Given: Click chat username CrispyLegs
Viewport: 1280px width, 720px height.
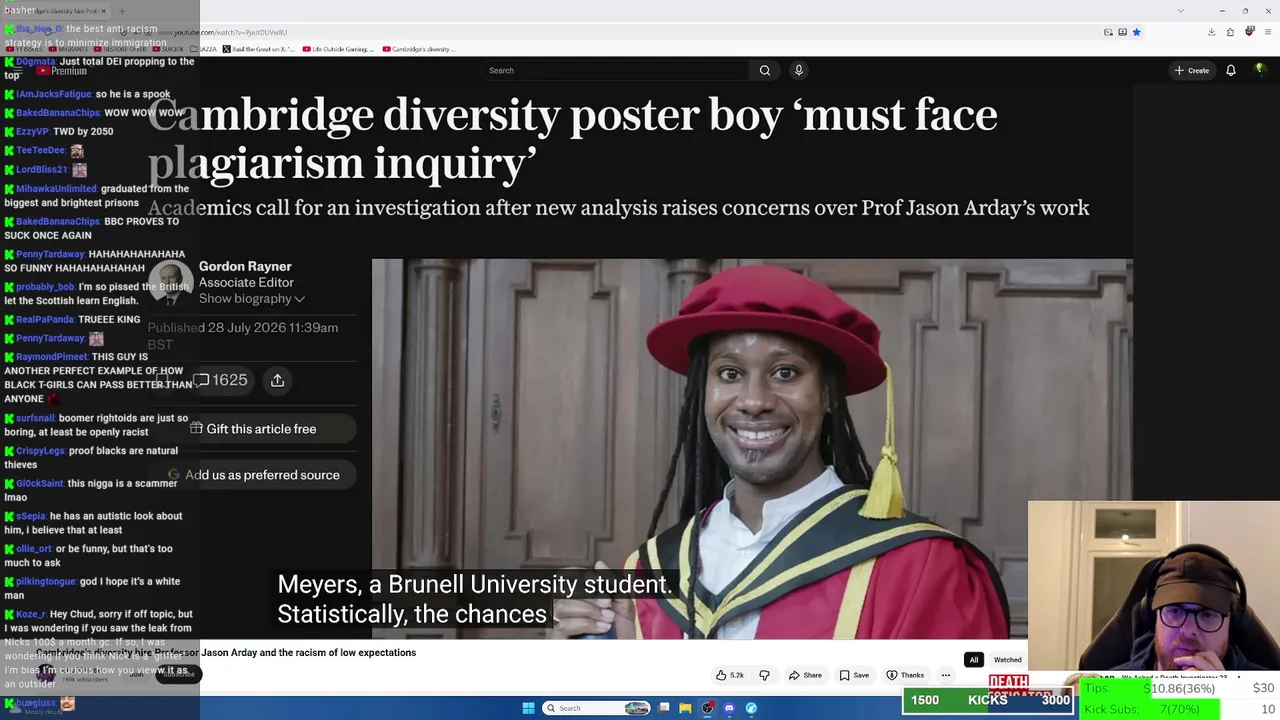Looking at the screenshot, I should (41, 451).
